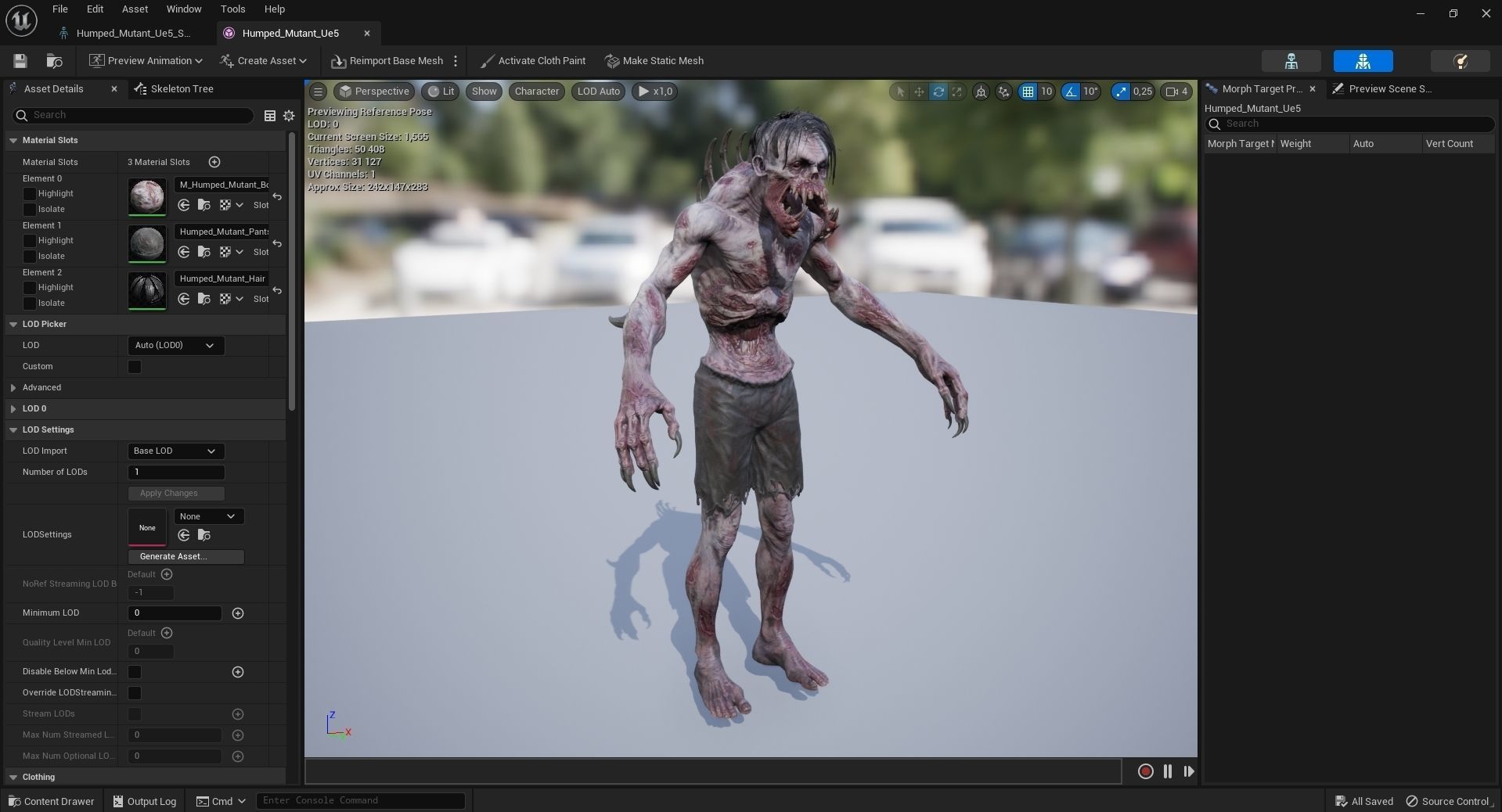This screenshot has width=1502, height=812.
Task: Click the browse to asset icon in toolbar
Action: click(x=54, y=61)
